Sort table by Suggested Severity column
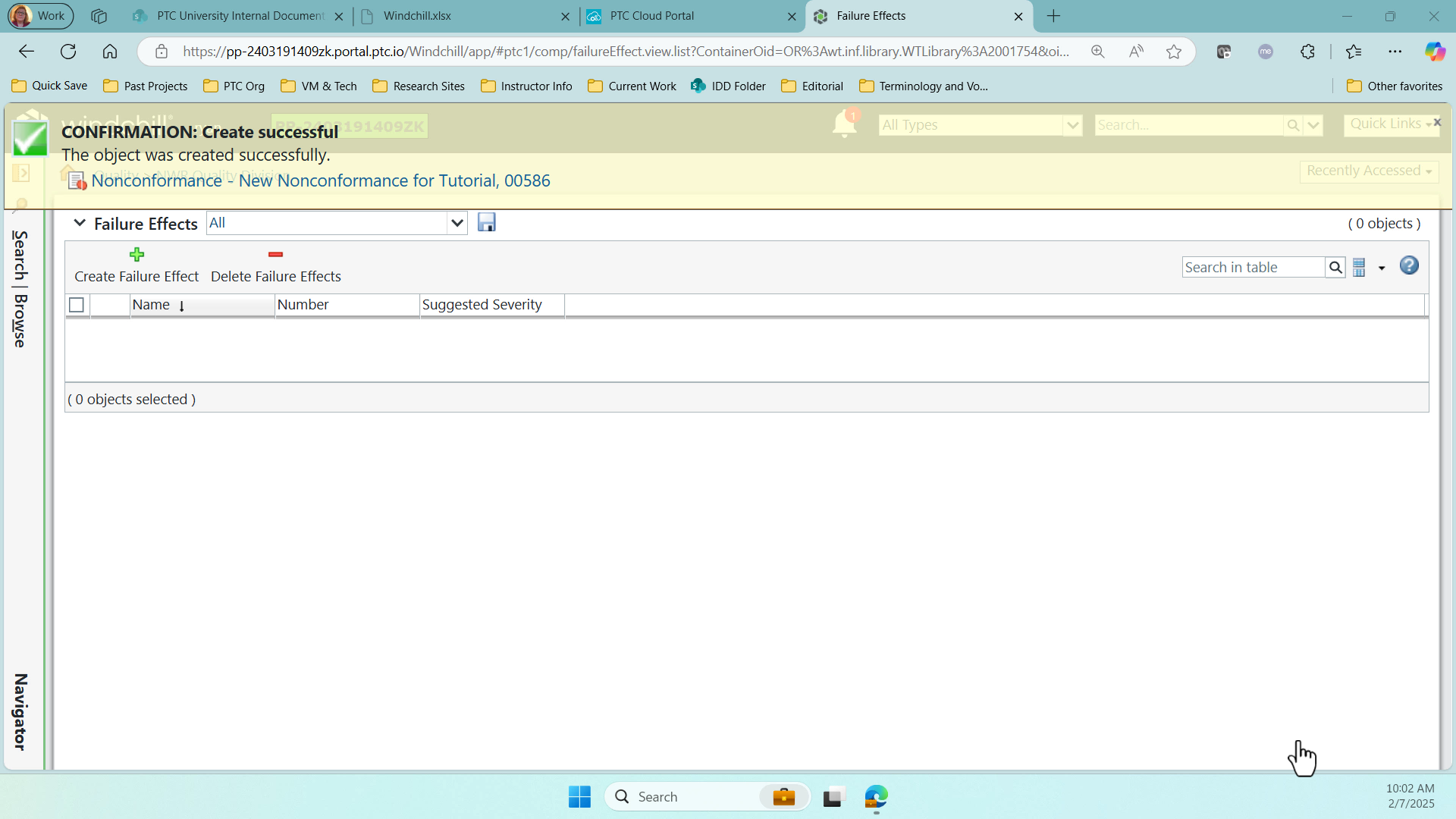This screenshot has height=819, width=1456. [x=482, y=305]
